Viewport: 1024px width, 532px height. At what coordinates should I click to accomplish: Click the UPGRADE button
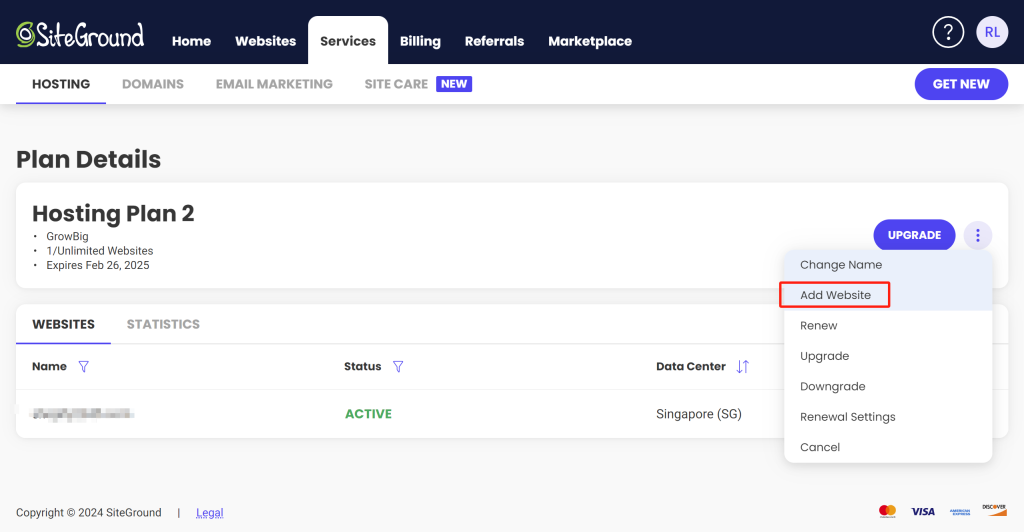pos(914,235)
